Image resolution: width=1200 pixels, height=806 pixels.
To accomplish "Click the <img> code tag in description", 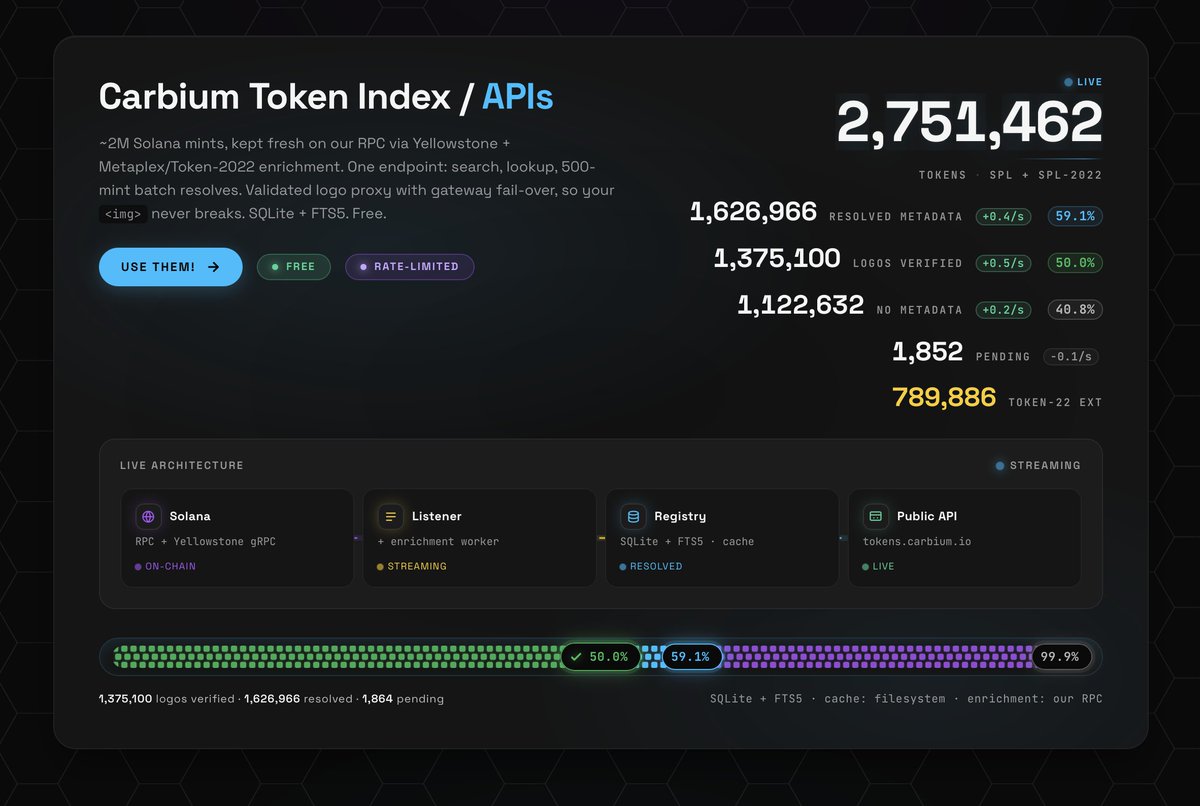I will (x=123, y=214).
